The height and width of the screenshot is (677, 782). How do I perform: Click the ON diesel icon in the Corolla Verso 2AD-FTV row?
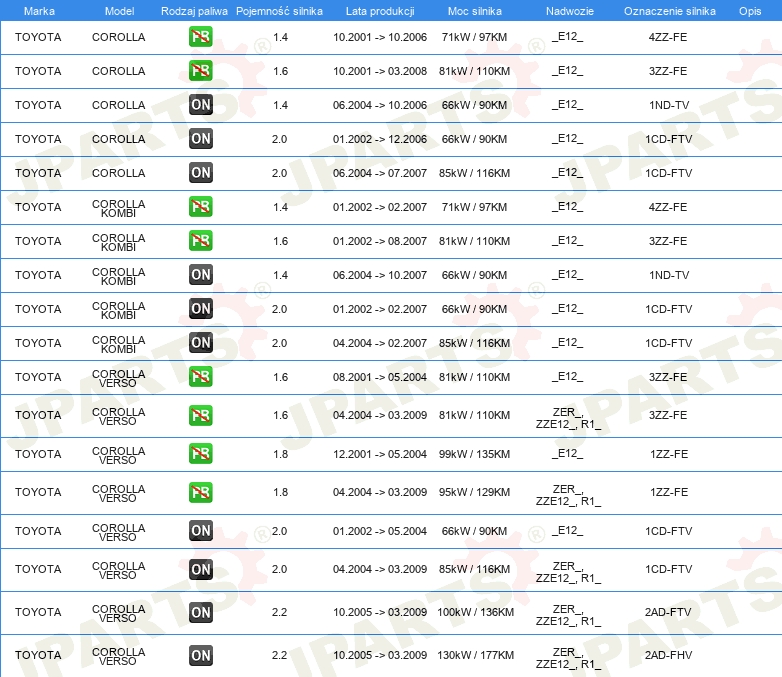(x=200, y=612)
